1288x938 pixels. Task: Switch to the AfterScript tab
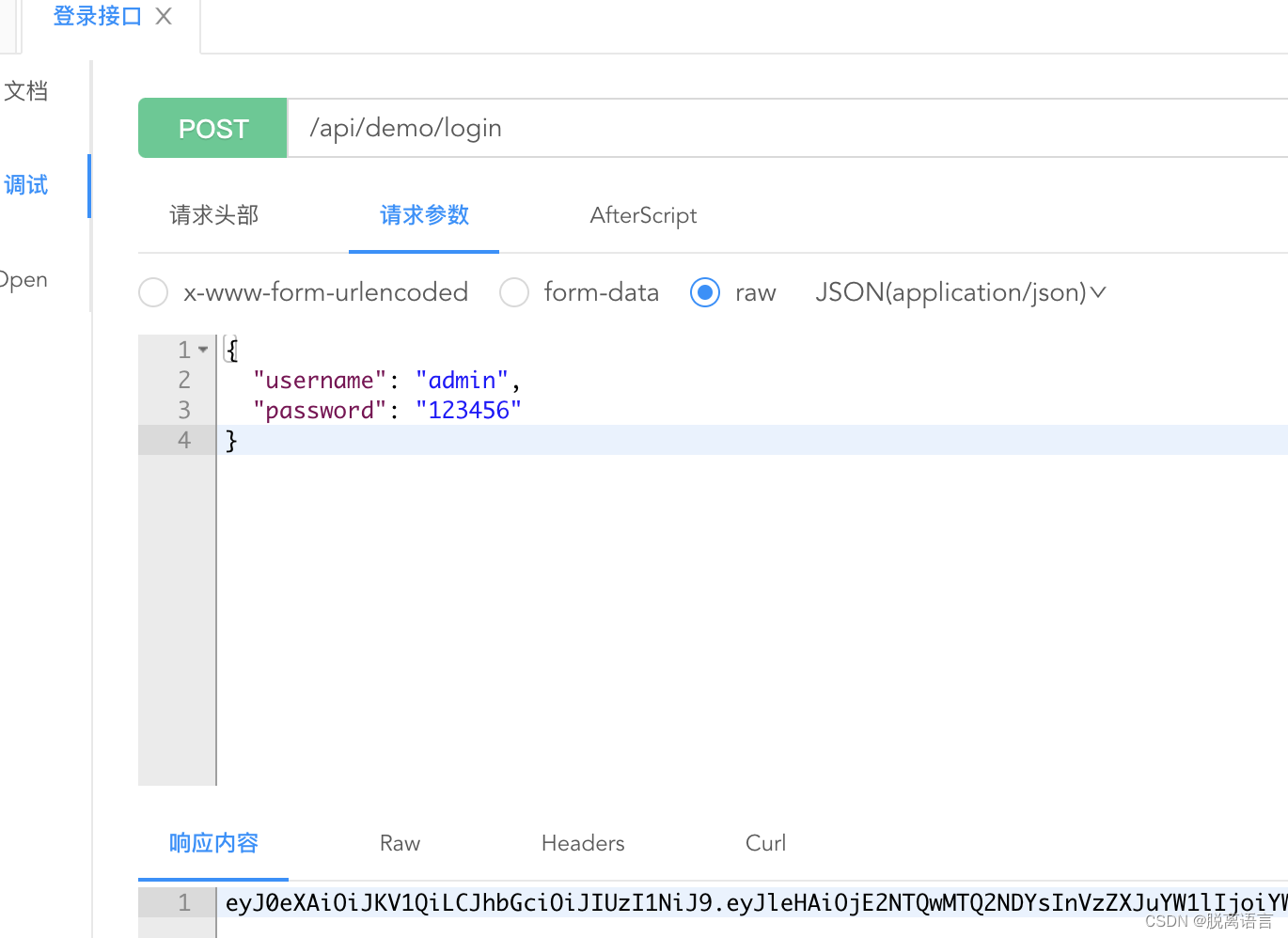click(643, 215)
